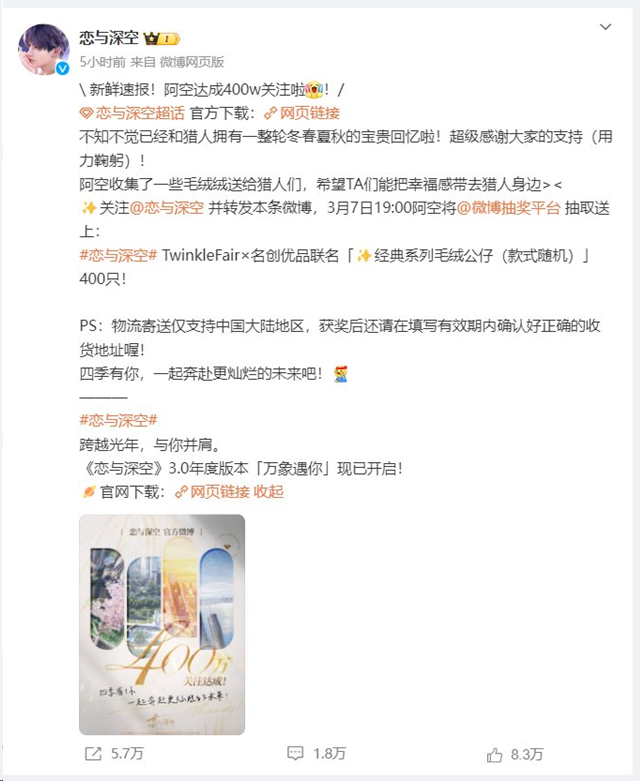This screenshot has width=640, height=781.
Task: Open the 400万 celebration poster thumbnail
Action: [162, 625]
